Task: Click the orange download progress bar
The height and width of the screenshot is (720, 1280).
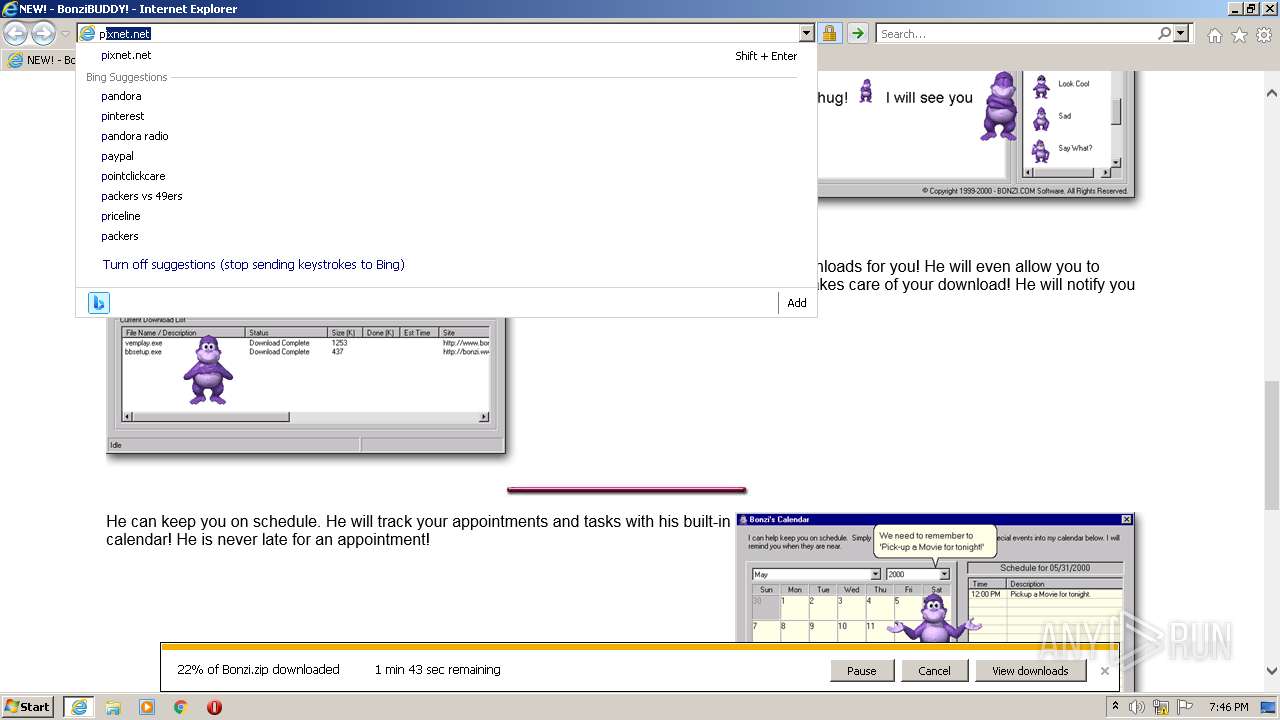Action: click(639, 647)
